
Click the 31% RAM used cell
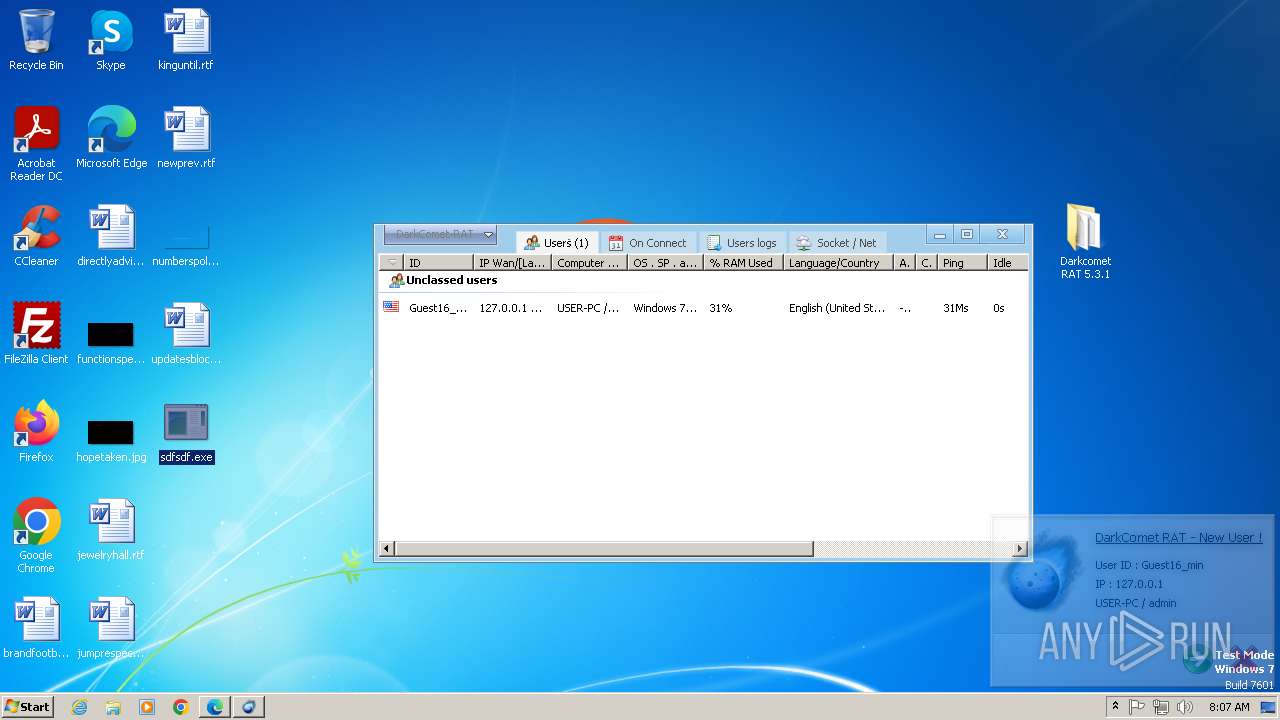720,308
